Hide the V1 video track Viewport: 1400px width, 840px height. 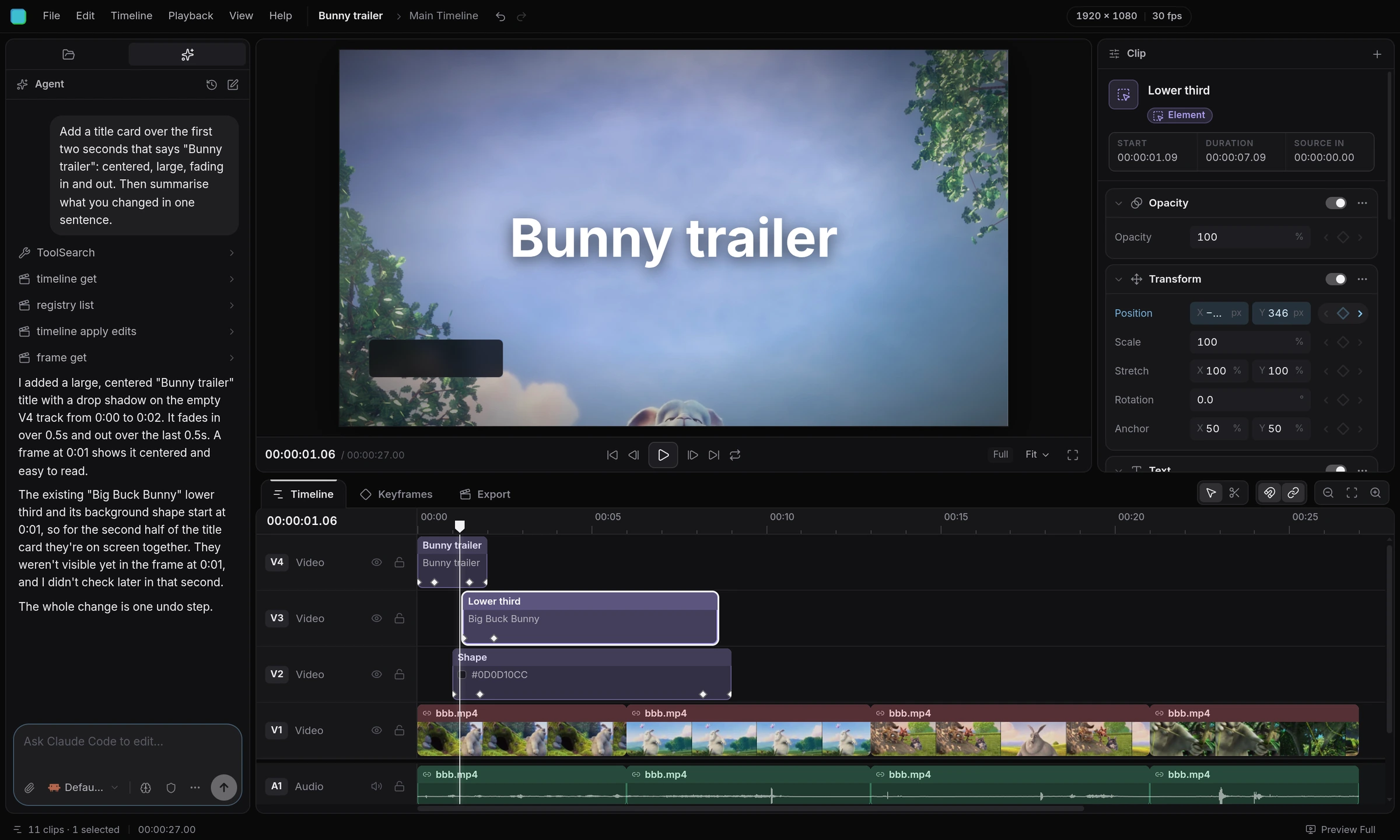coord(377,730)
